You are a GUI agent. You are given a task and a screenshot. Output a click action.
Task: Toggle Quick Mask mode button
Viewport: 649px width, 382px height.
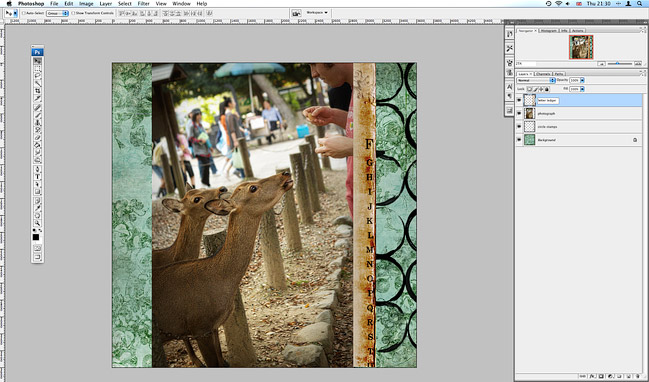point(37,248)
